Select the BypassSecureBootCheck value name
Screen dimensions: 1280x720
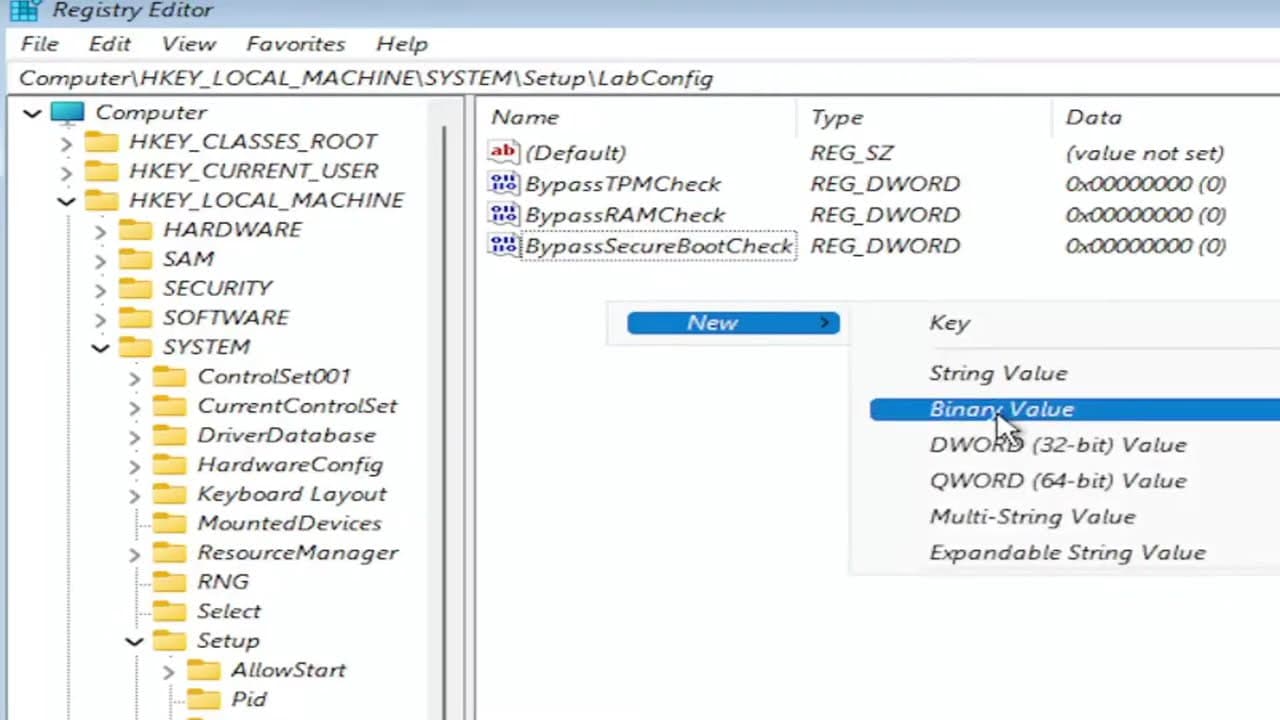point(659,246)
